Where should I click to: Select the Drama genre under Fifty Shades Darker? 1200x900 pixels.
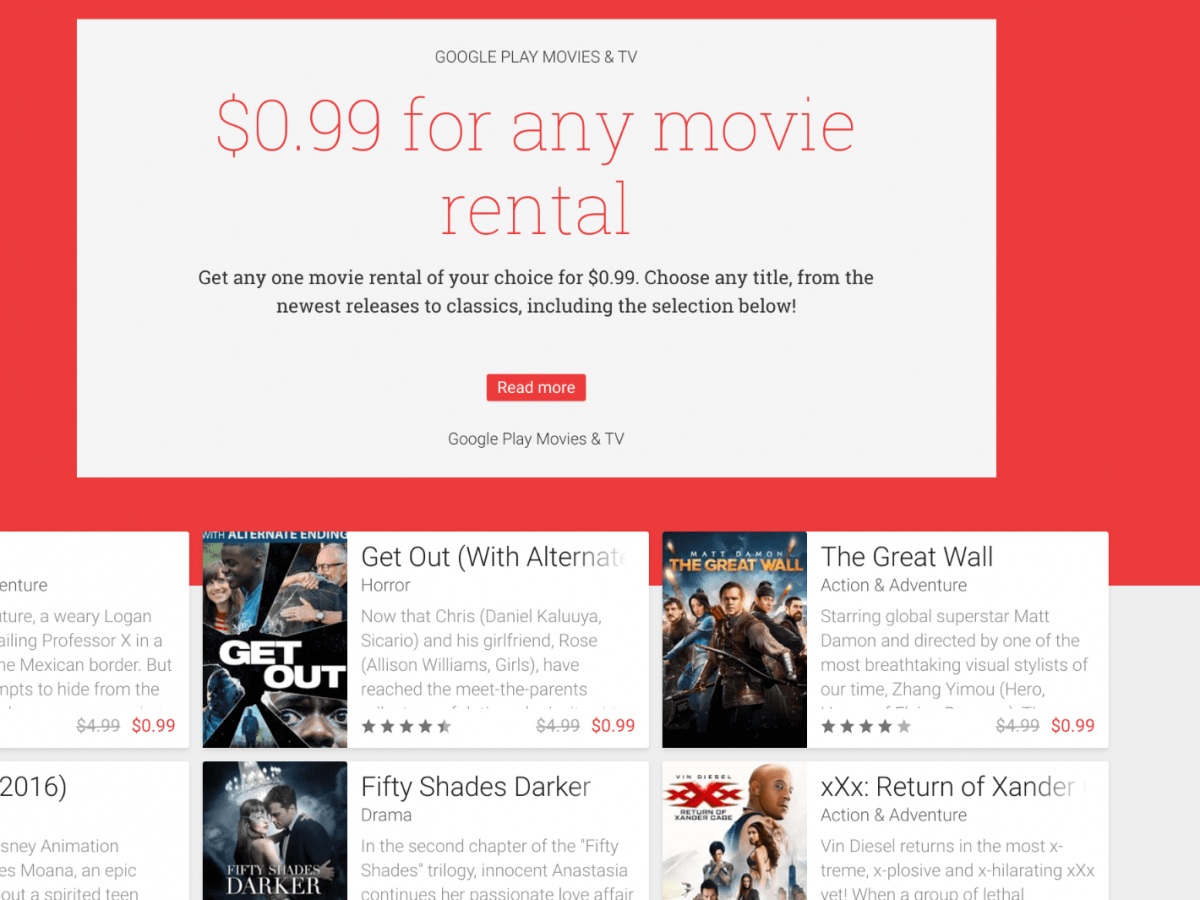point(386,815)
